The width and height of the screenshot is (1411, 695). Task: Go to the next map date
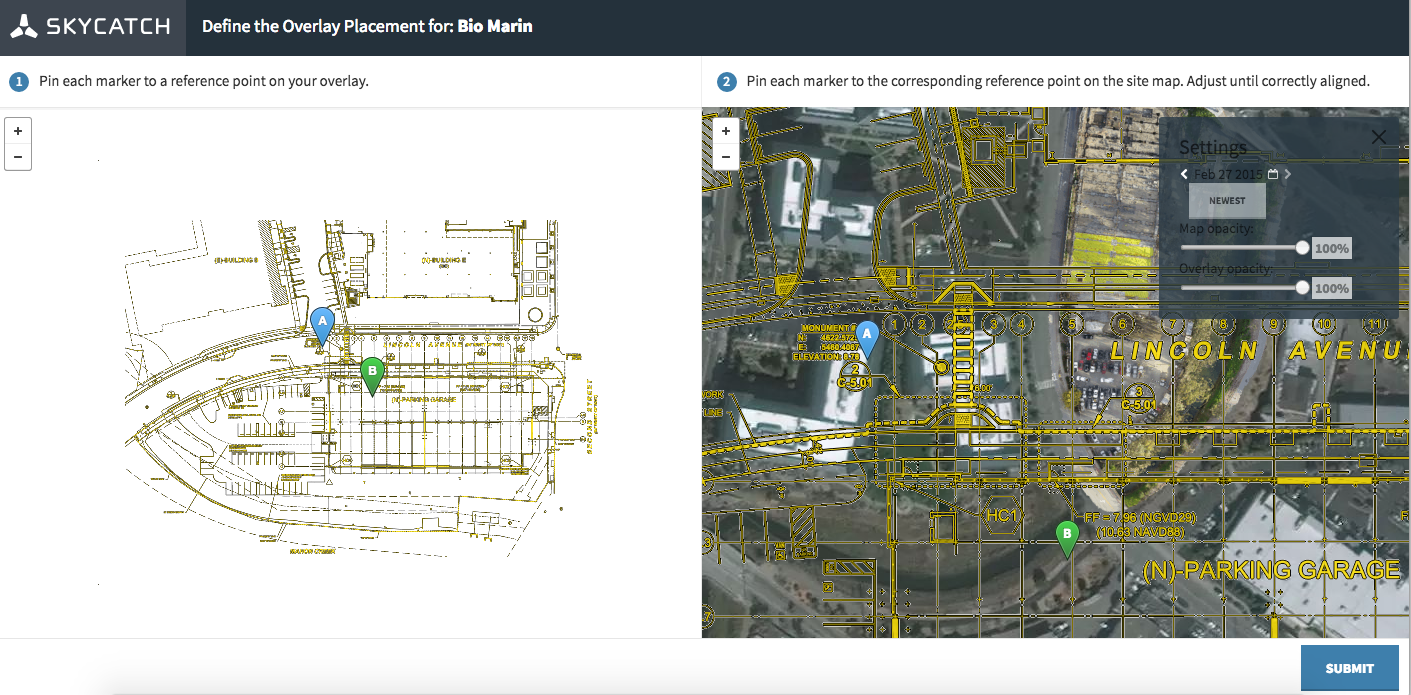(1288, 174)
